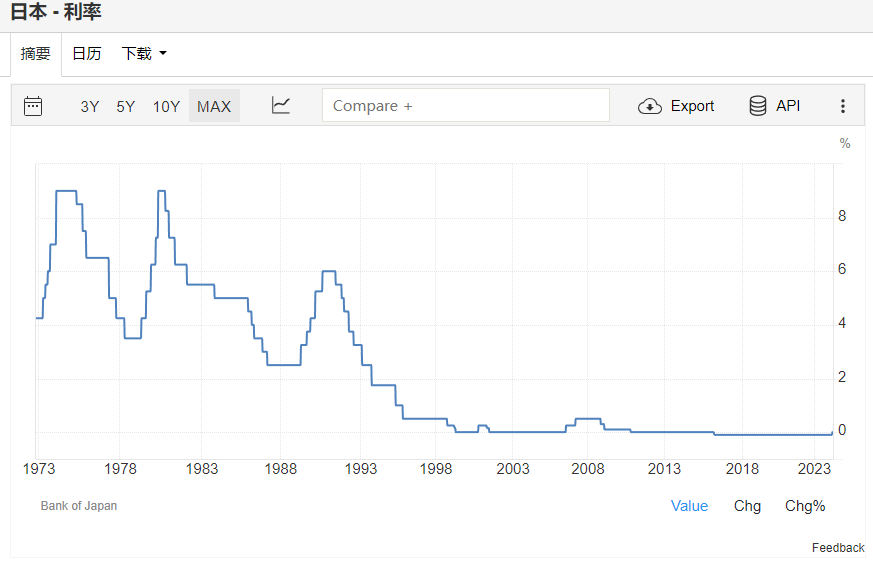The width and height of the screenshot is (873, 561).
Task: Select the 3Y time range
Action: (x=90, y=106)
